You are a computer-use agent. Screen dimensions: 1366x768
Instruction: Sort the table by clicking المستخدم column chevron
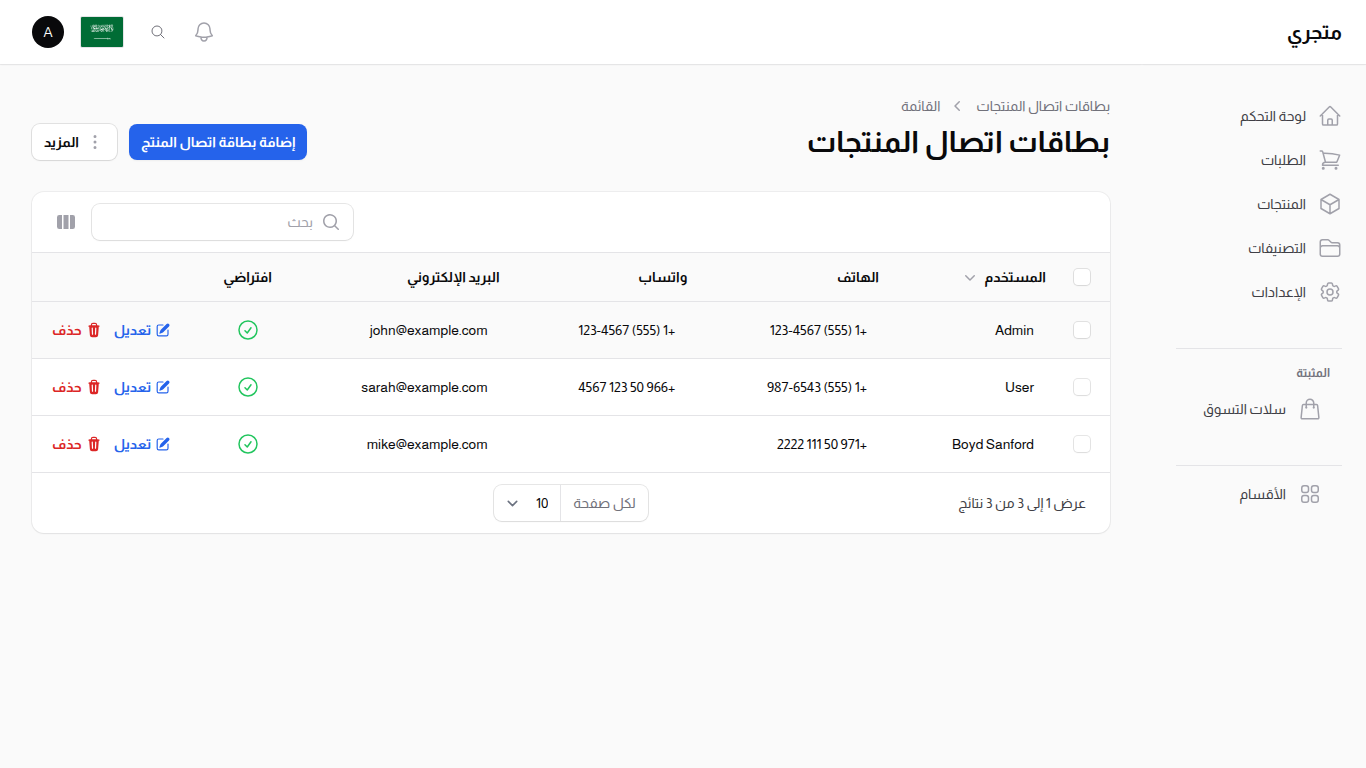coord(969,277)
